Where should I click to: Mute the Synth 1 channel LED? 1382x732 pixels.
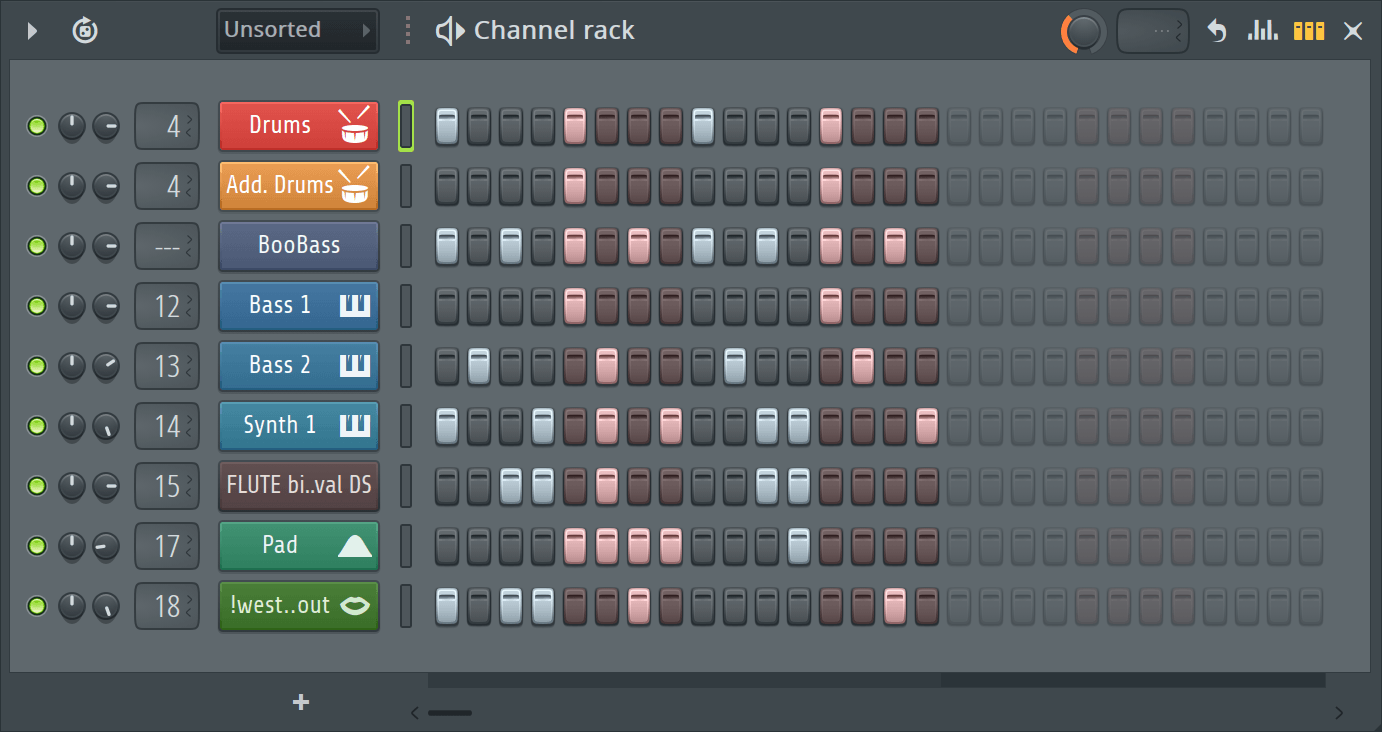click(x=37, y=426)
